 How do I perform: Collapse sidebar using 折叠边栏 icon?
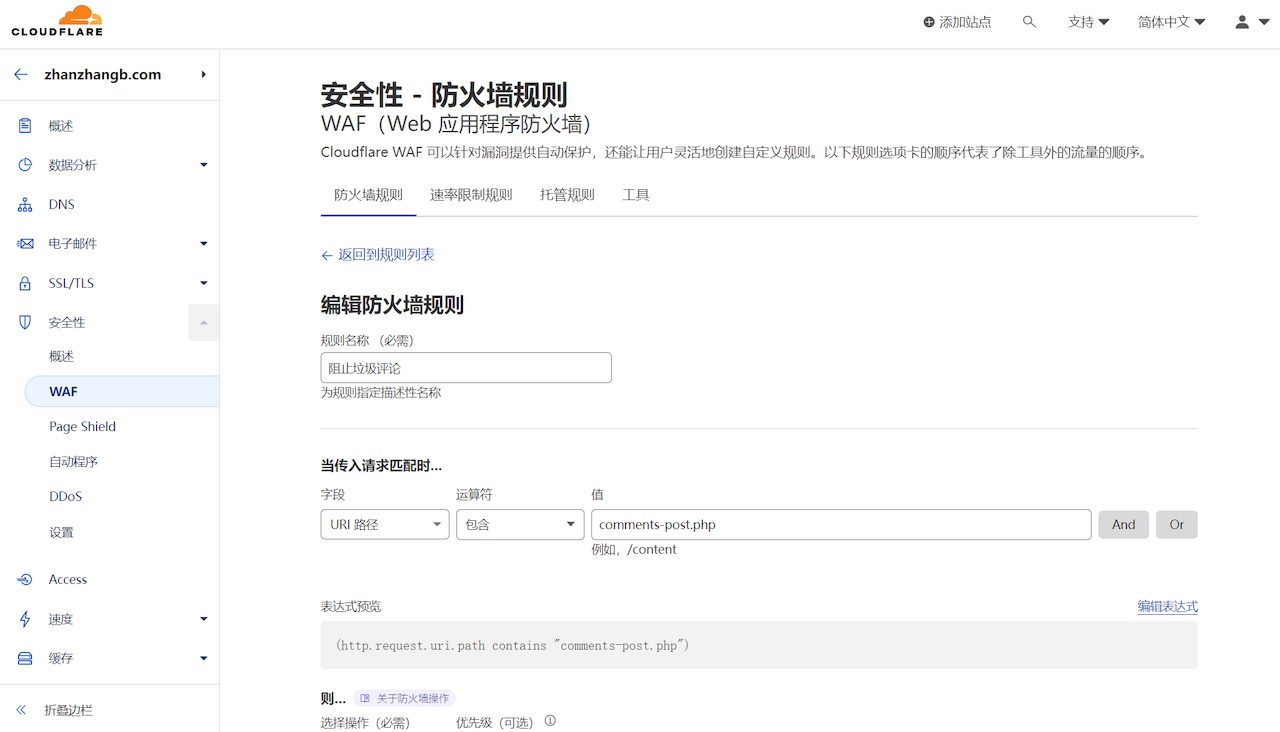(x=21, y=710)
